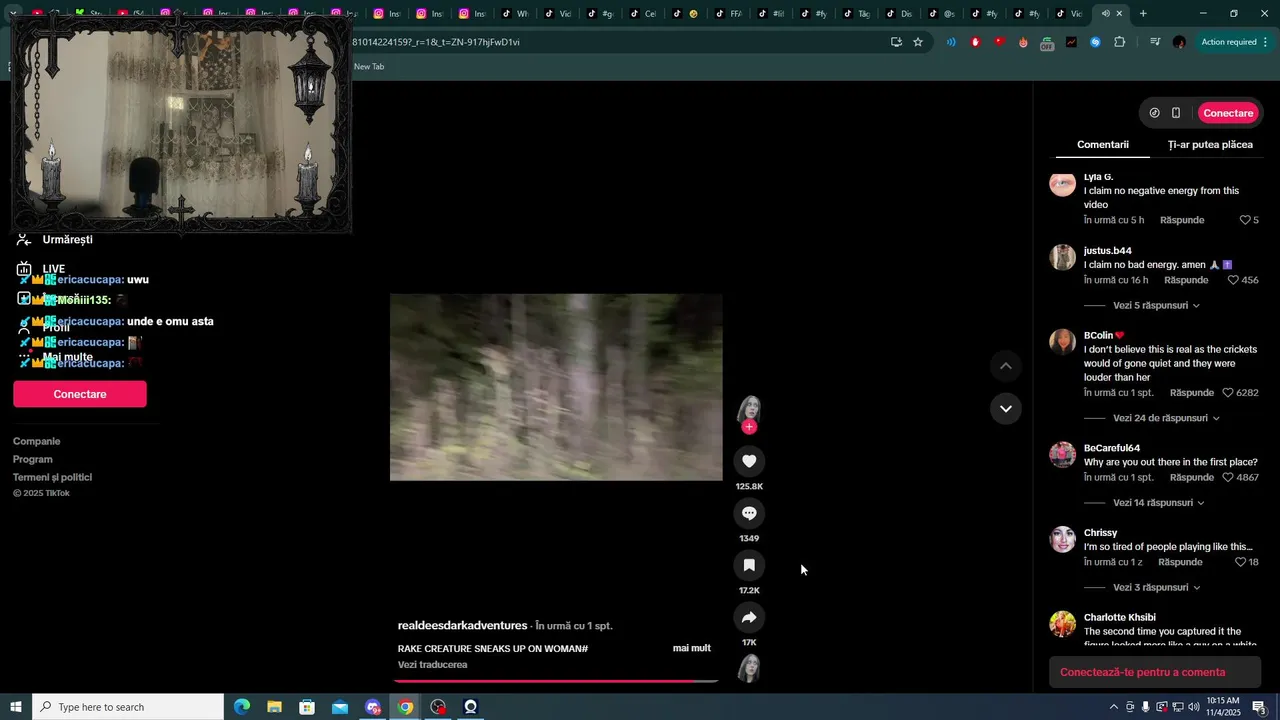Click the sidebar Conectare button
The height and width of the screenshot is (720, 1280).
(80, 394)
